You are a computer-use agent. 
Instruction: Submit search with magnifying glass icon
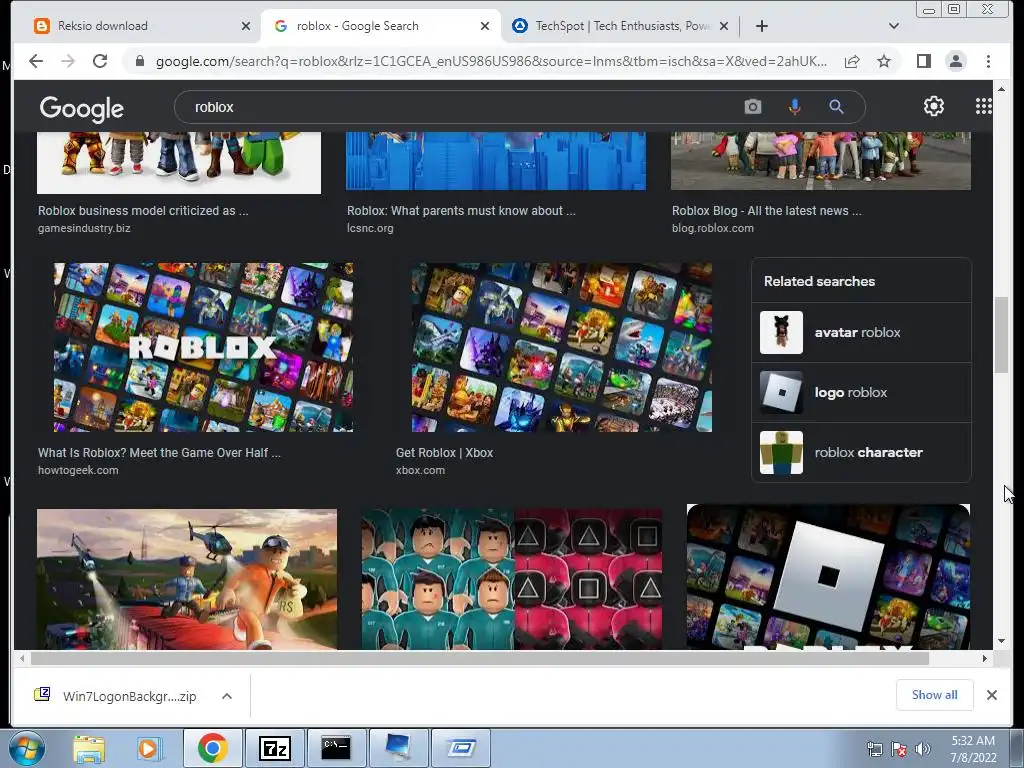[836, 106]
